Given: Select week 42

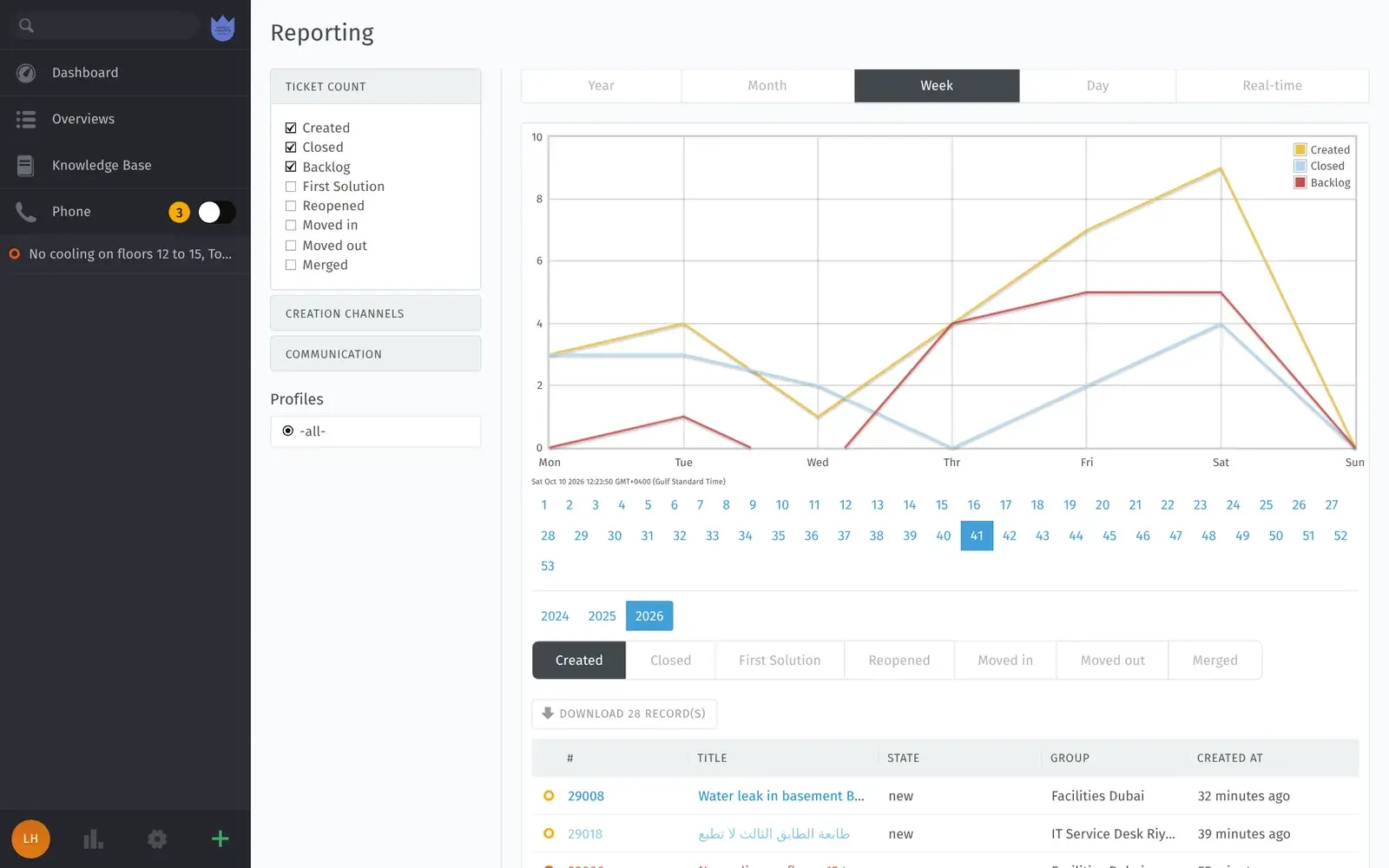Looking at the screenshot, I should (1010, 536).
